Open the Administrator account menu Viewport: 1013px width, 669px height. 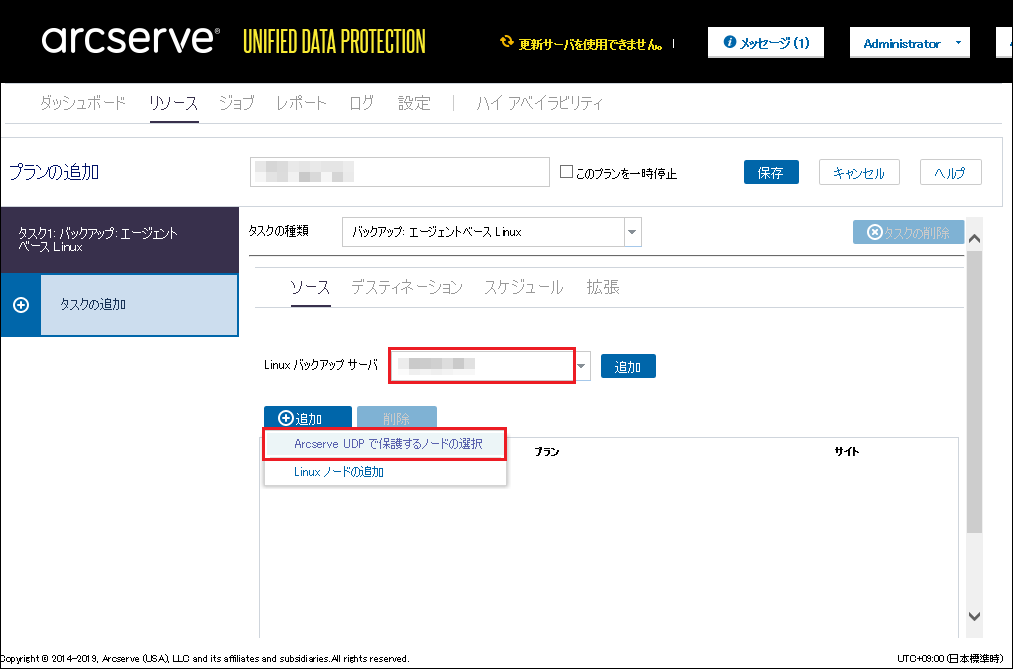[910, 43]
